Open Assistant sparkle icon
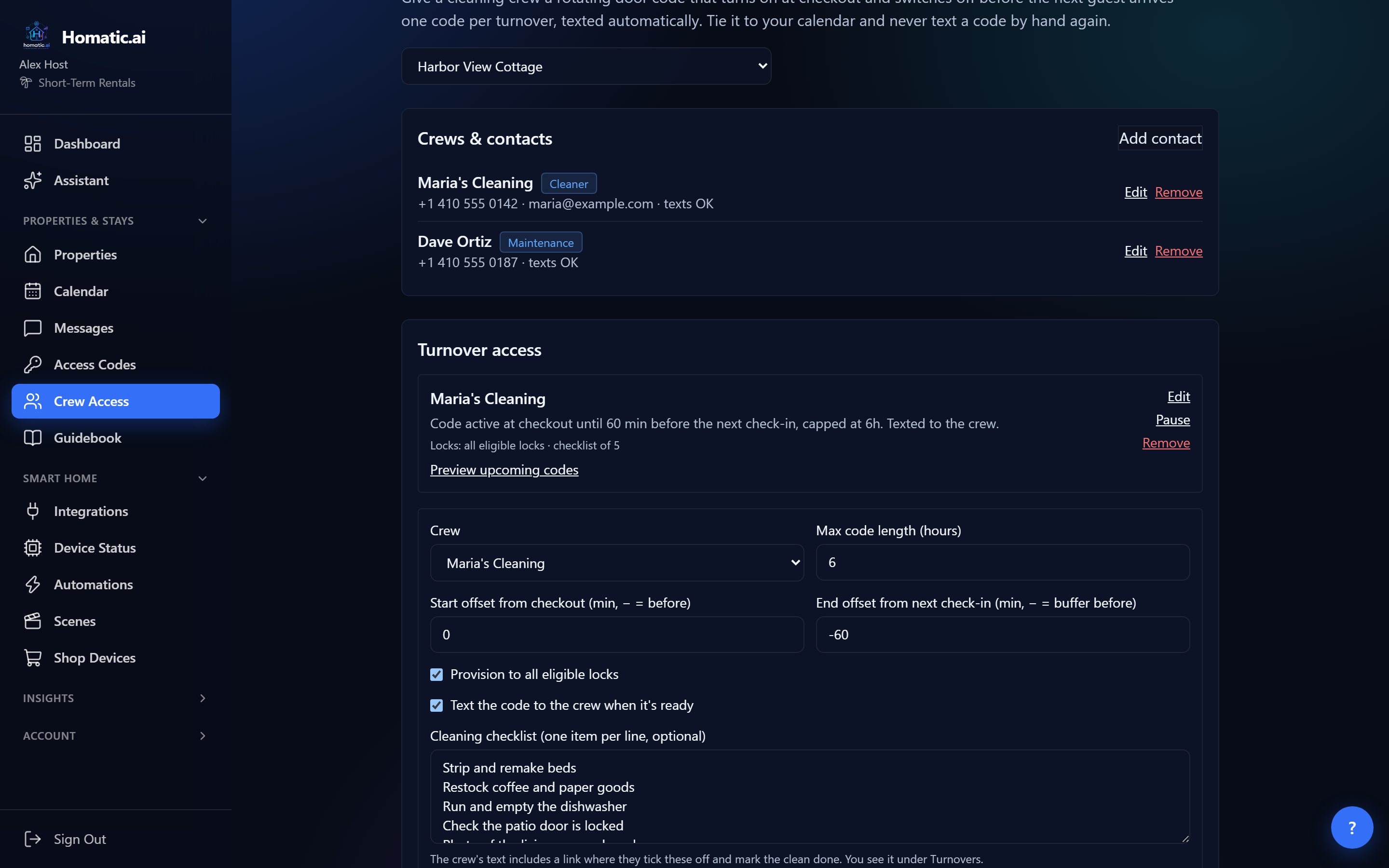 click(33, 180)
